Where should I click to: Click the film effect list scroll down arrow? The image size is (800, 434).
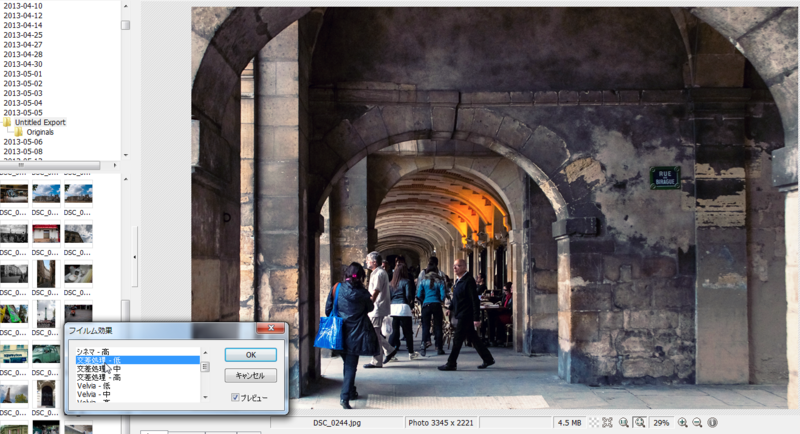click(x=205, y=397)
